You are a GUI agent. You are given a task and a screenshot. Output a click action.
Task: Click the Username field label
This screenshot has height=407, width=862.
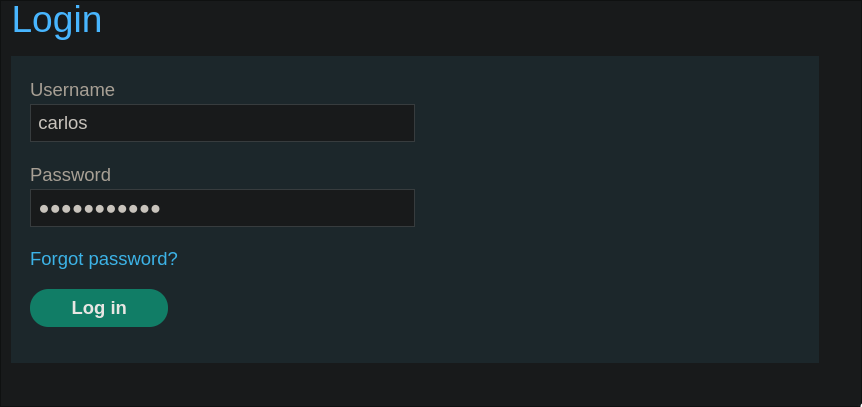[x=72, y=90]
